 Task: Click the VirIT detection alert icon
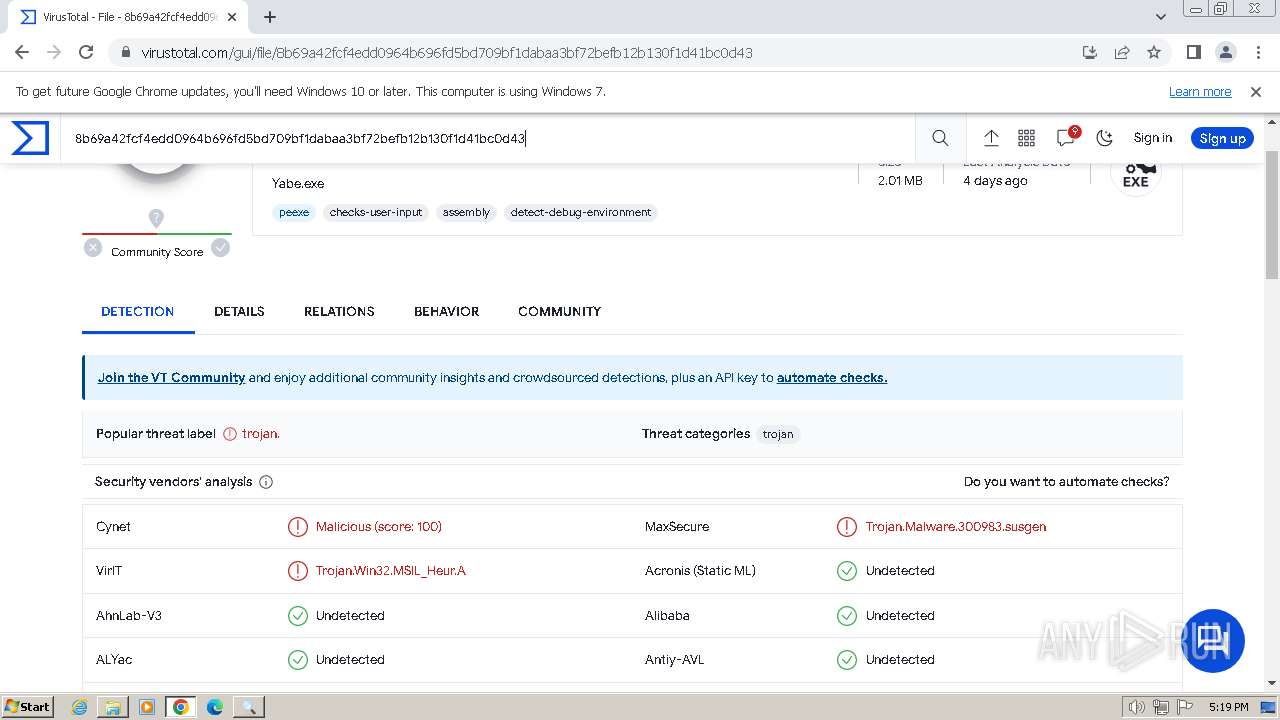(x=298, y=571)
